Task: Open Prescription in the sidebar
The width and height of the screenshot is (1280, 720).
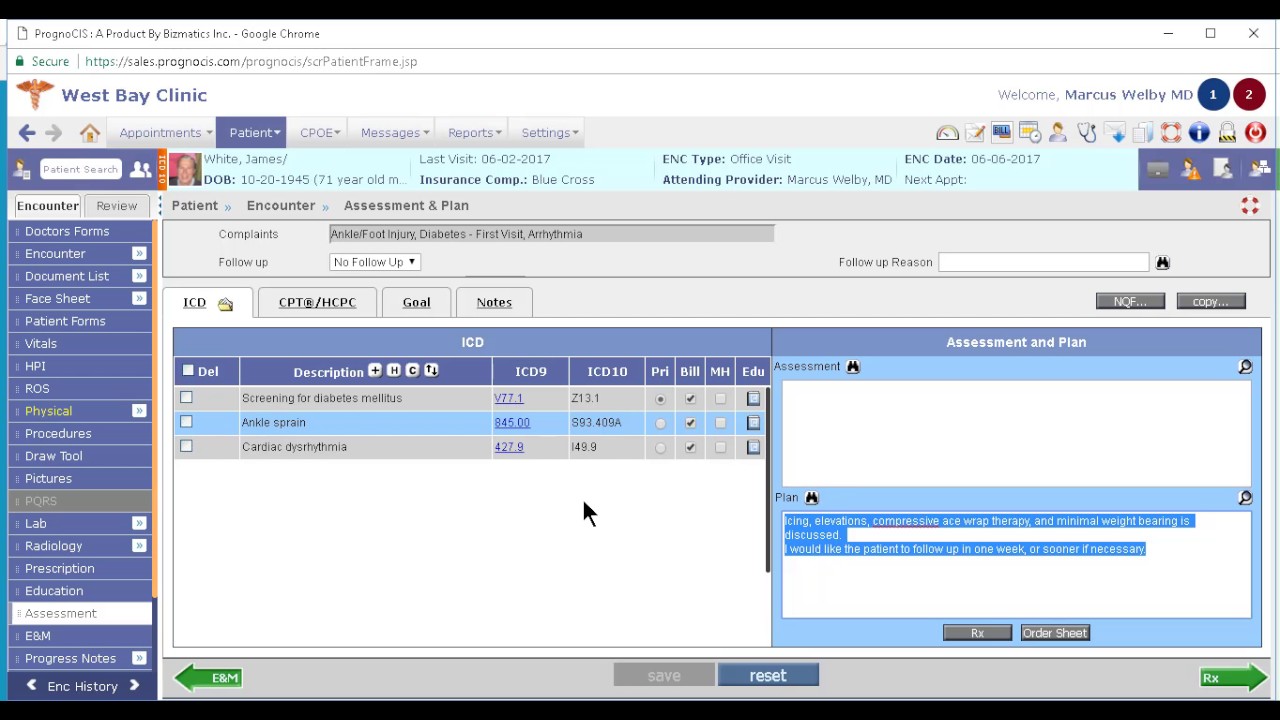Action: 80,569
